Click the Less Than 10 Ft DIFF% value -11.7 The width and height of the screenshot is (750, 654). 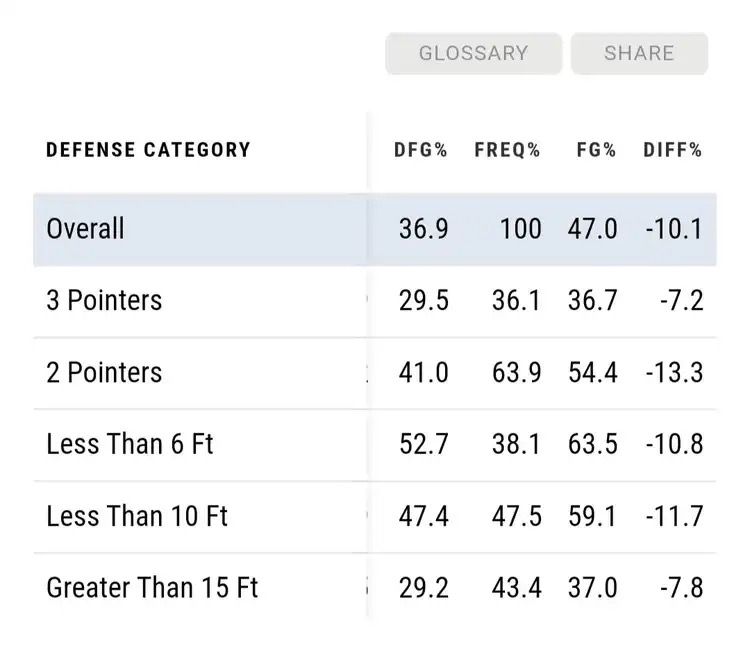673,516
